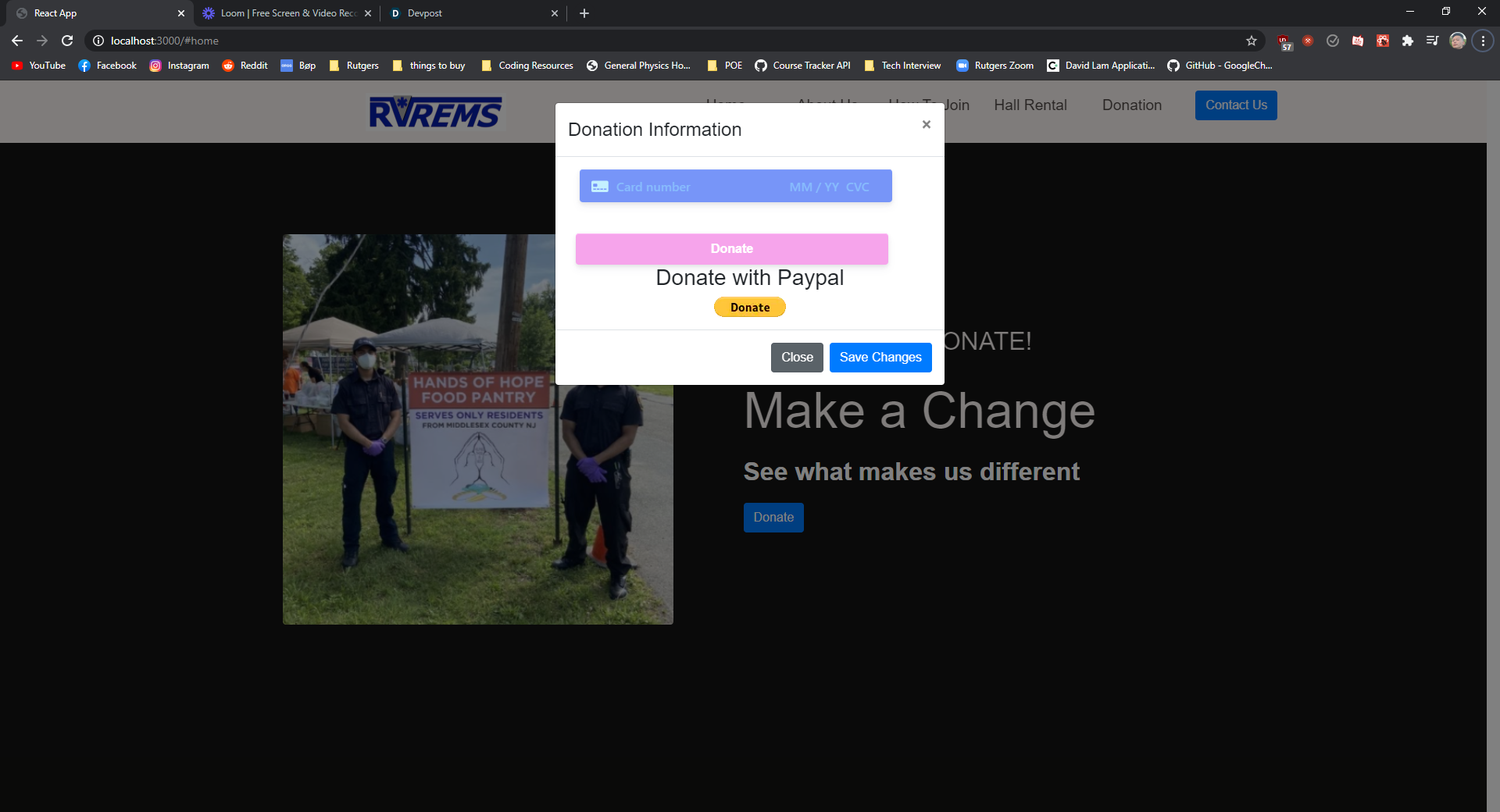
Task: Go forward in browser history
Action: 42,41
